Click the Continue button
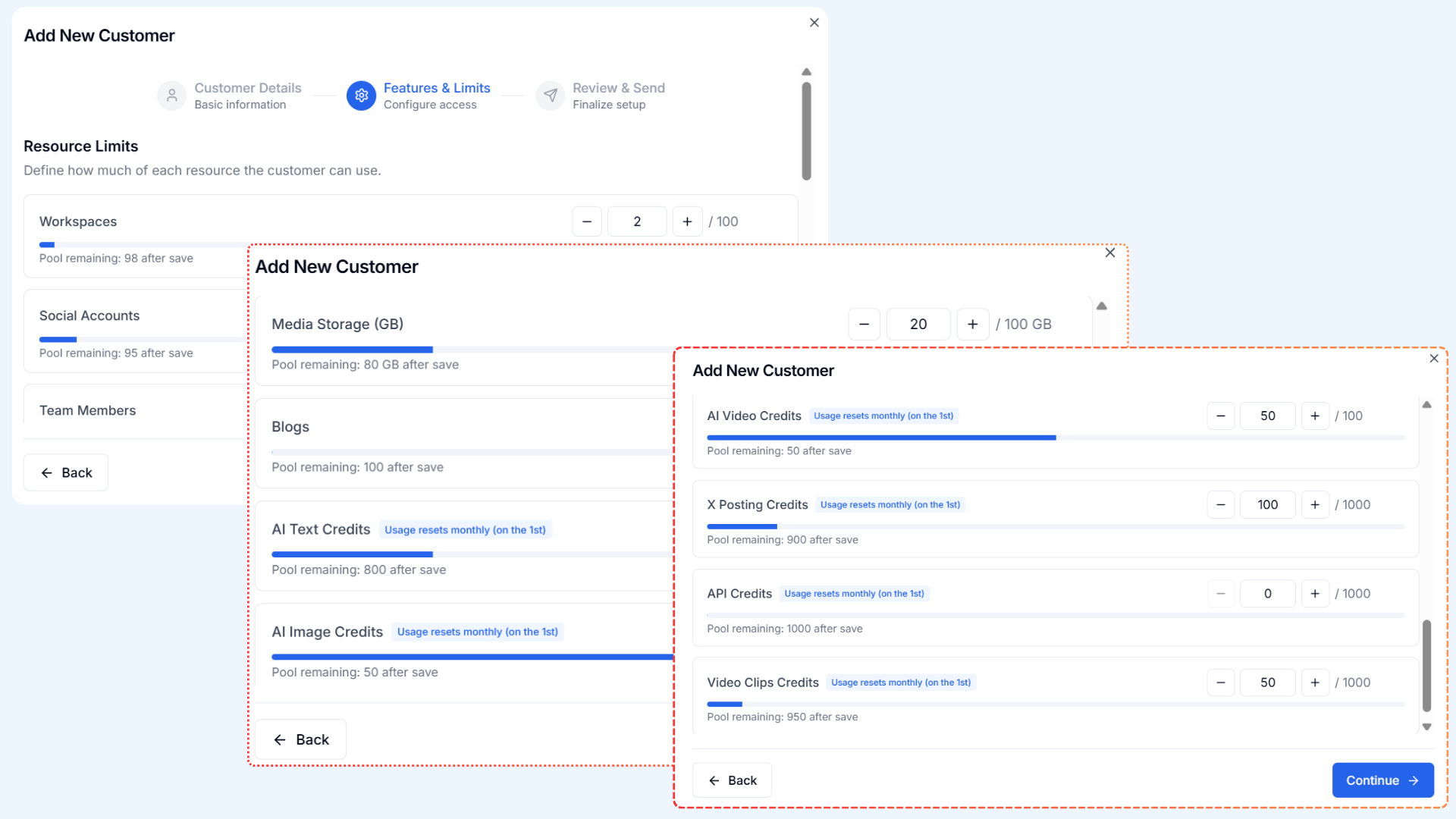Viewport: 1456px width, 819px height. (1382, 780)
